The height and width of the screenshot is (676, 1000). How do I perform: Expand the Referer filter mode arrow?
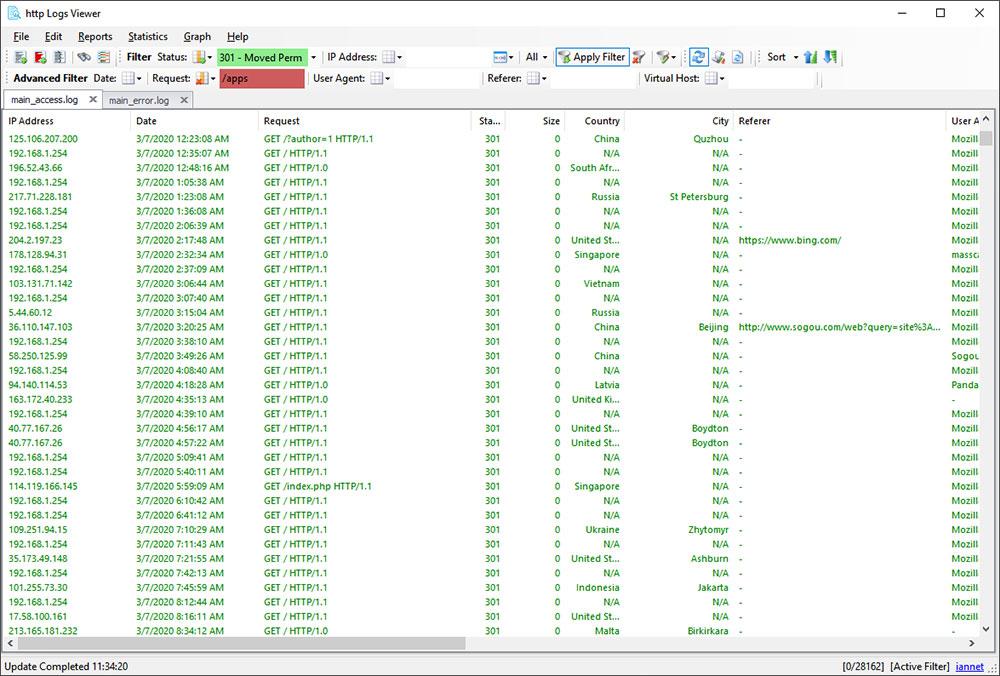[544, 78]
